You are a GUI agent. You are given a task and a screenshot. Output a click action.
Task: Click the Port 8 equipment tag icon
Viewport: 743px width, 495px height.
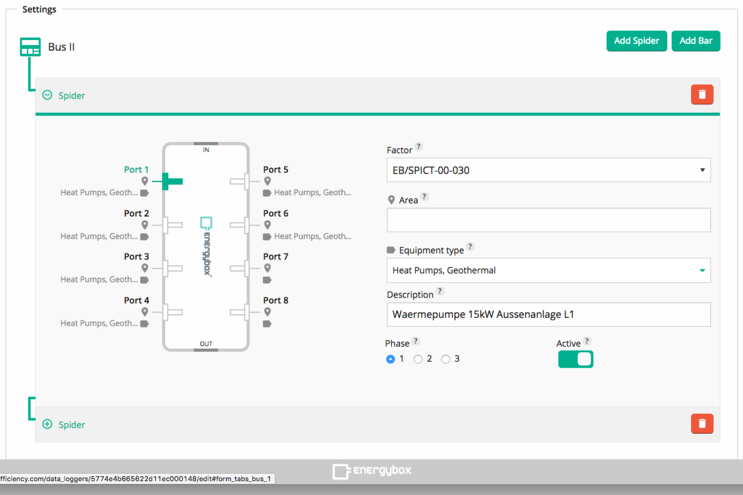[x=267, y=324]
